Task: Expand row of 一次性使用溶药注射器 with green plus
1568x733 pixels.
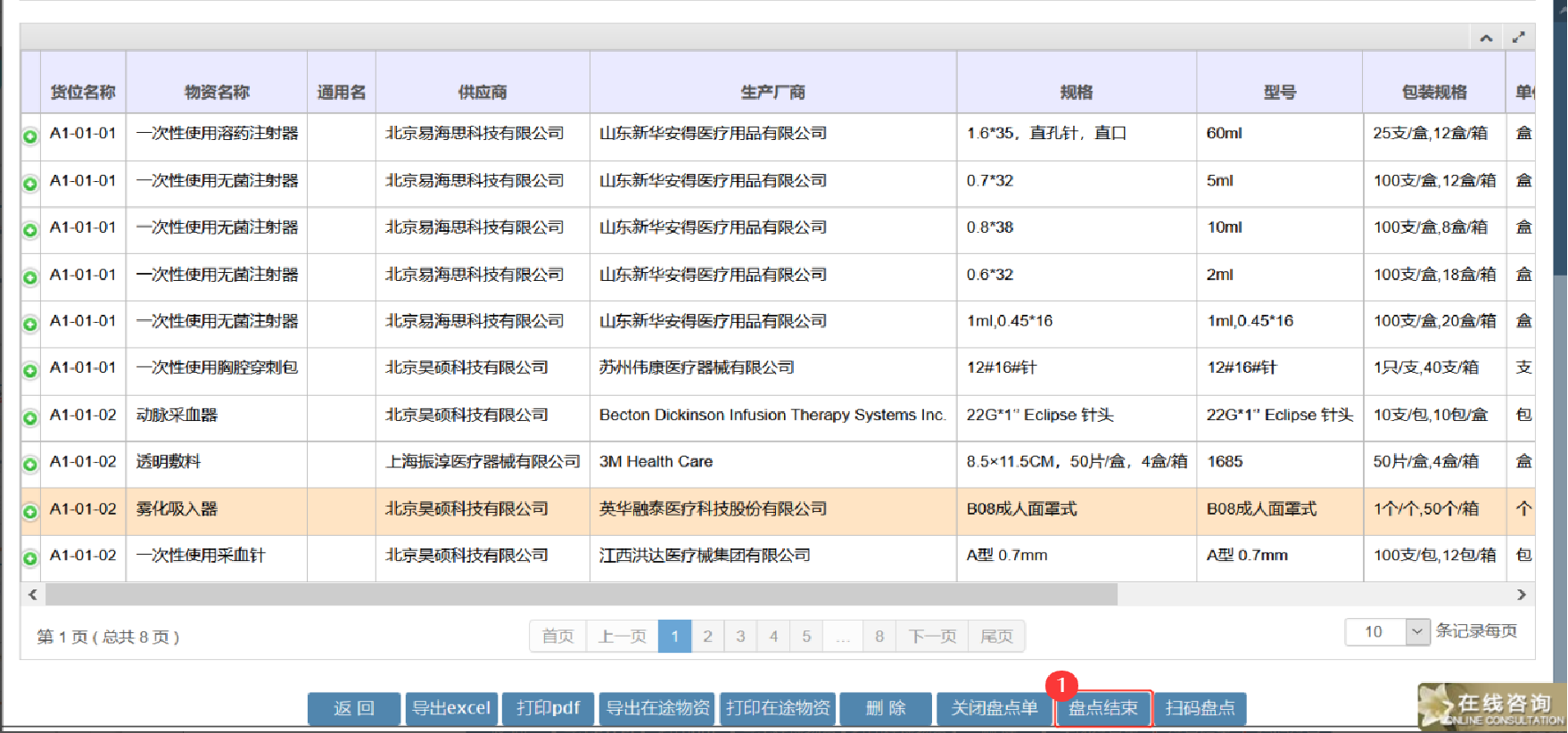Action: pos(30,136)
